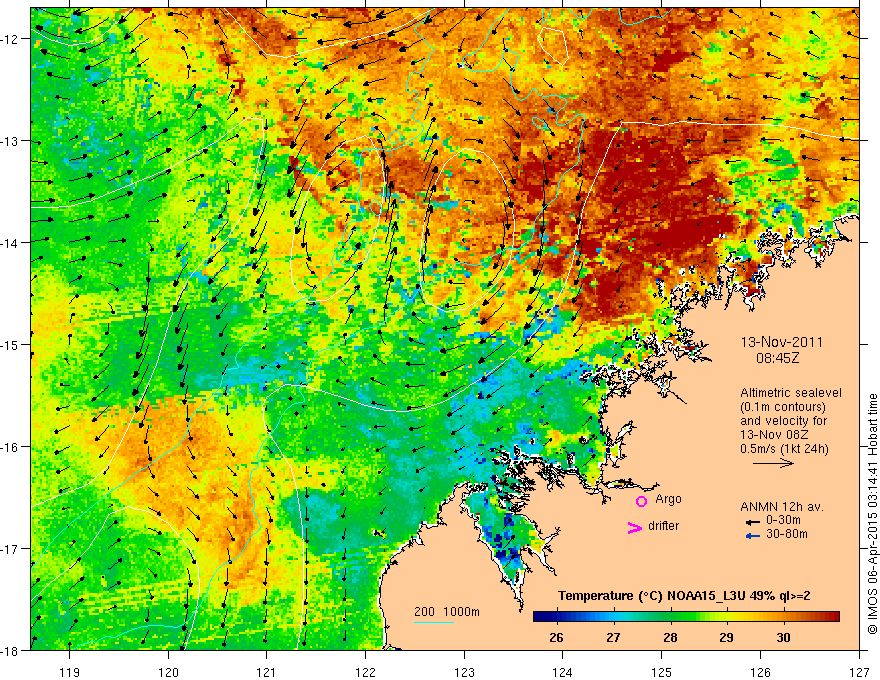Click the longitude axis label 122
Viewport: 880px width, 680px height.
tap(365, 672)
